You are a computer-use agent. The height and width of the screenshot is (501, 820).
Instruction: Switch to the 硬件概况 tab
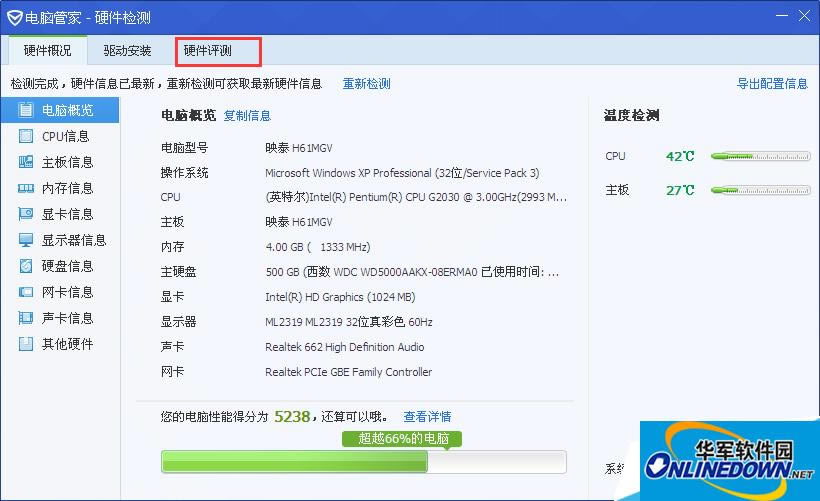pos(47,51)
